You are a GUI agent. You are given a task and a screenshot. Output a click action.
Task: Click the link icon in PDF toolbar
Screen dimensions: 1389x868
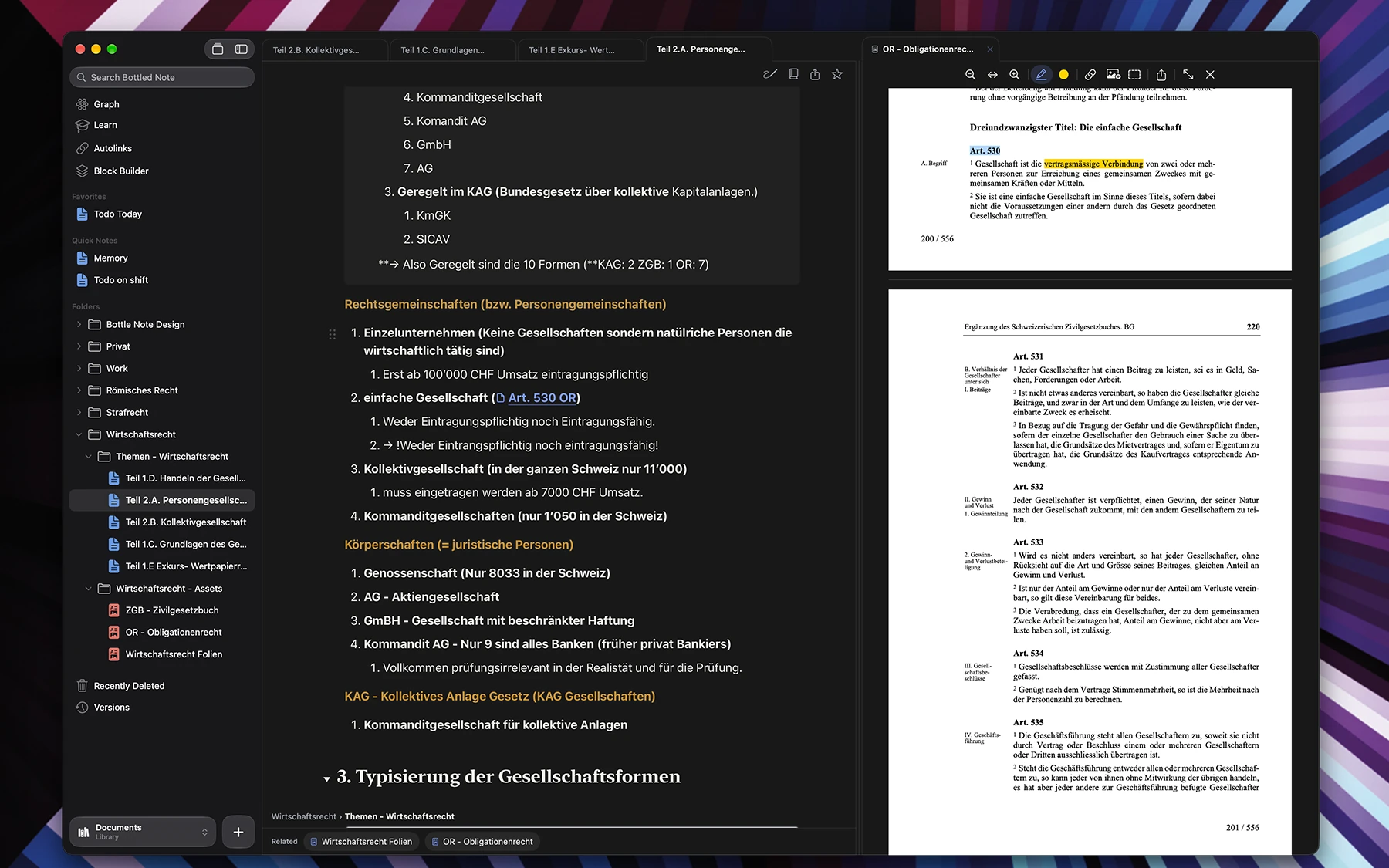tap(1090, 75)
